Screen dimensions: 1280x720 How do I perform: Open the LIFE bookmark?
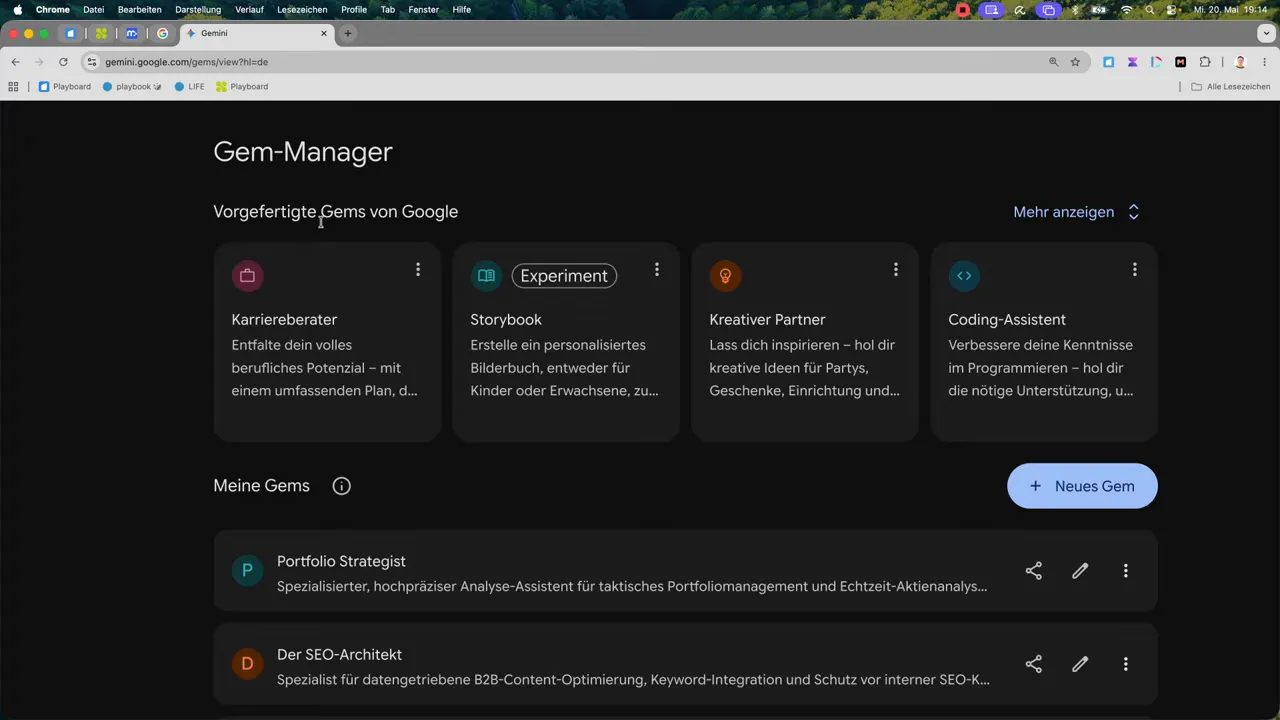[x=189, y=87]
